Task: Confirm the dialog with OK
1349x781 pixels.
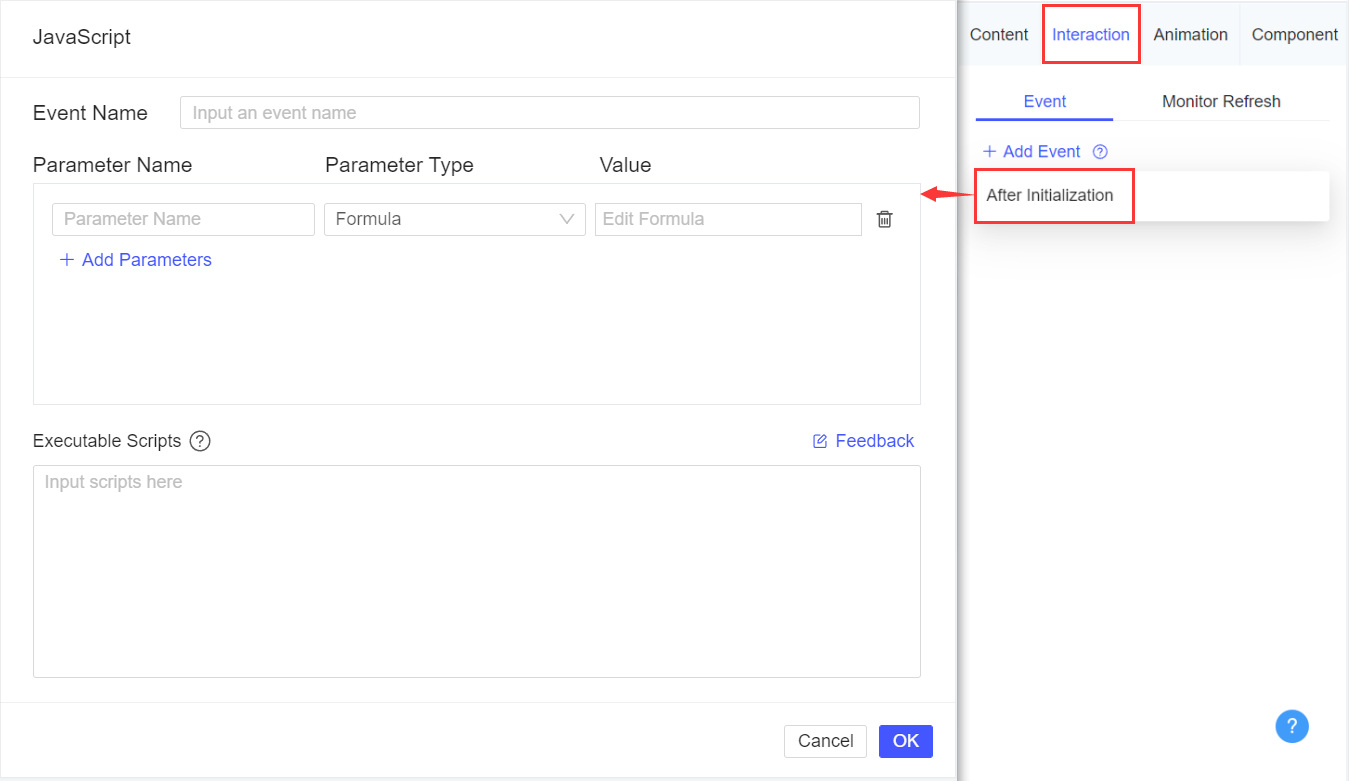Action: coord(905,741)
